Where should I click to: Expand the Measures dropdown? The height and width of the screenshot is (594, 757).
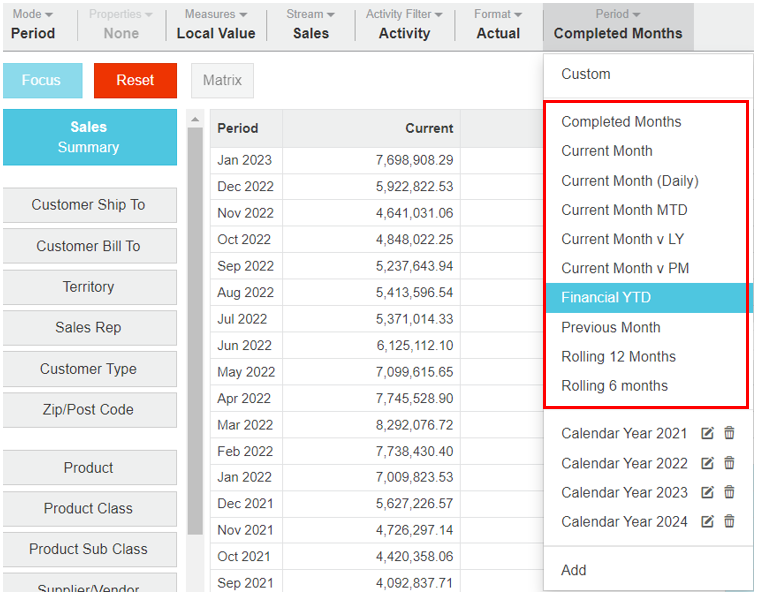(x=216, y=24)
